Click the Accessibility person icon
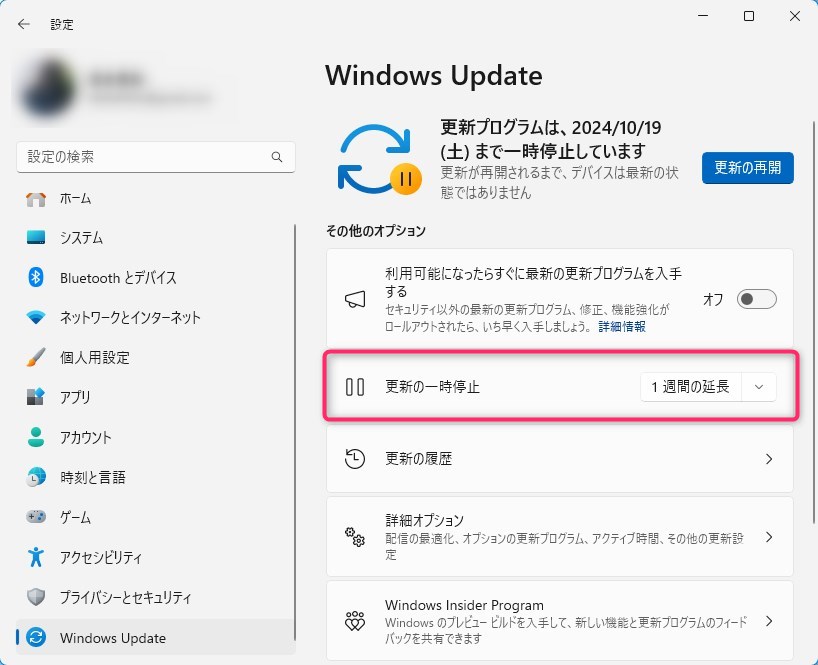 pyautogui.click(x=36, y=557)
